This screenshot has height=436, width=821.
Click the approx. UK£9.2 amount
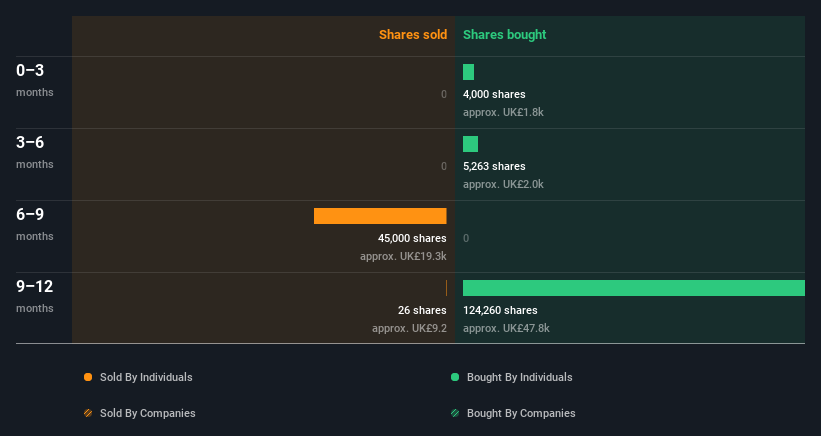(x=409, y=328)
